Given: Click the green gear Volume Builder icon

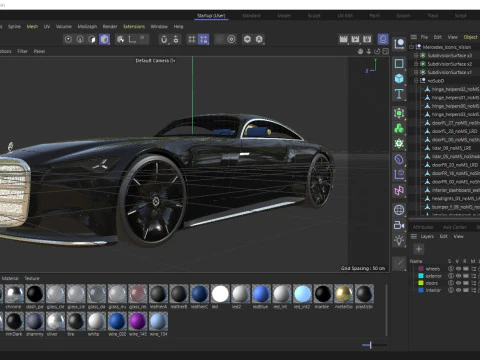Looking at the screenshot, I should click(x=399, y=144).
